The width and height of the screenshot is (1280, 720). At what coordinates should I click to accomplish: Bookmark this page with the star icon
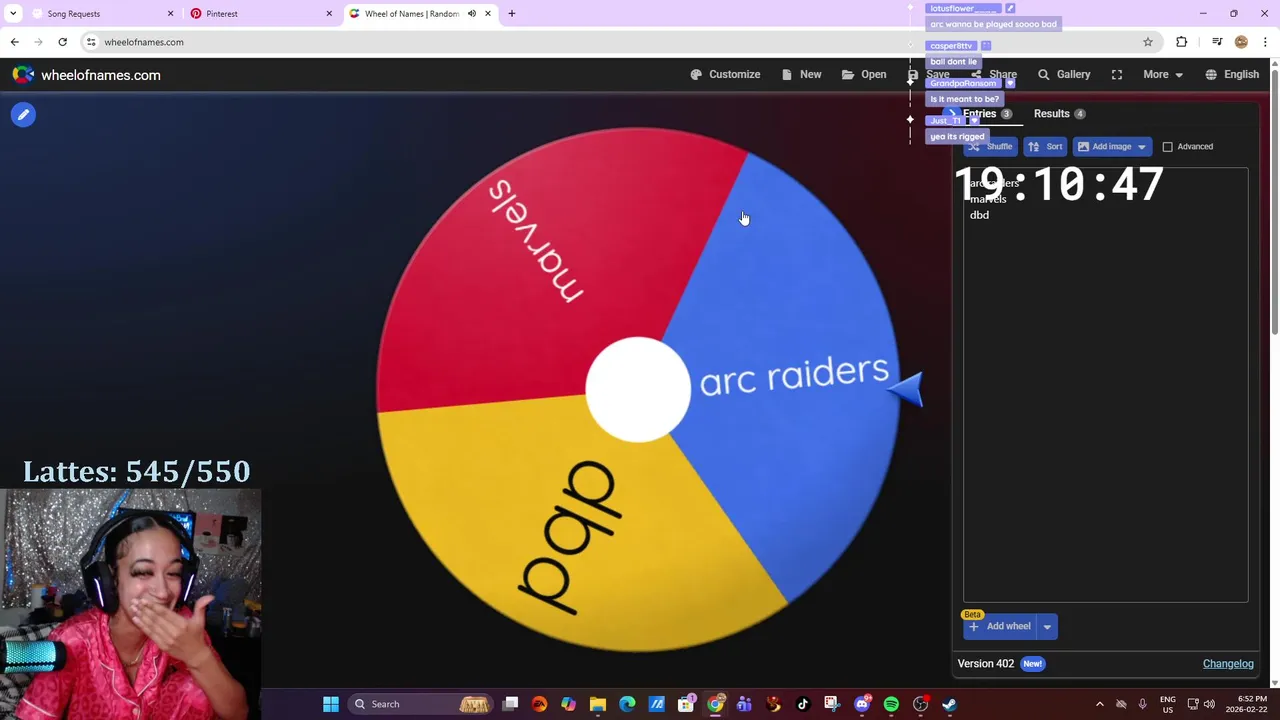(x=1148, y=42)
